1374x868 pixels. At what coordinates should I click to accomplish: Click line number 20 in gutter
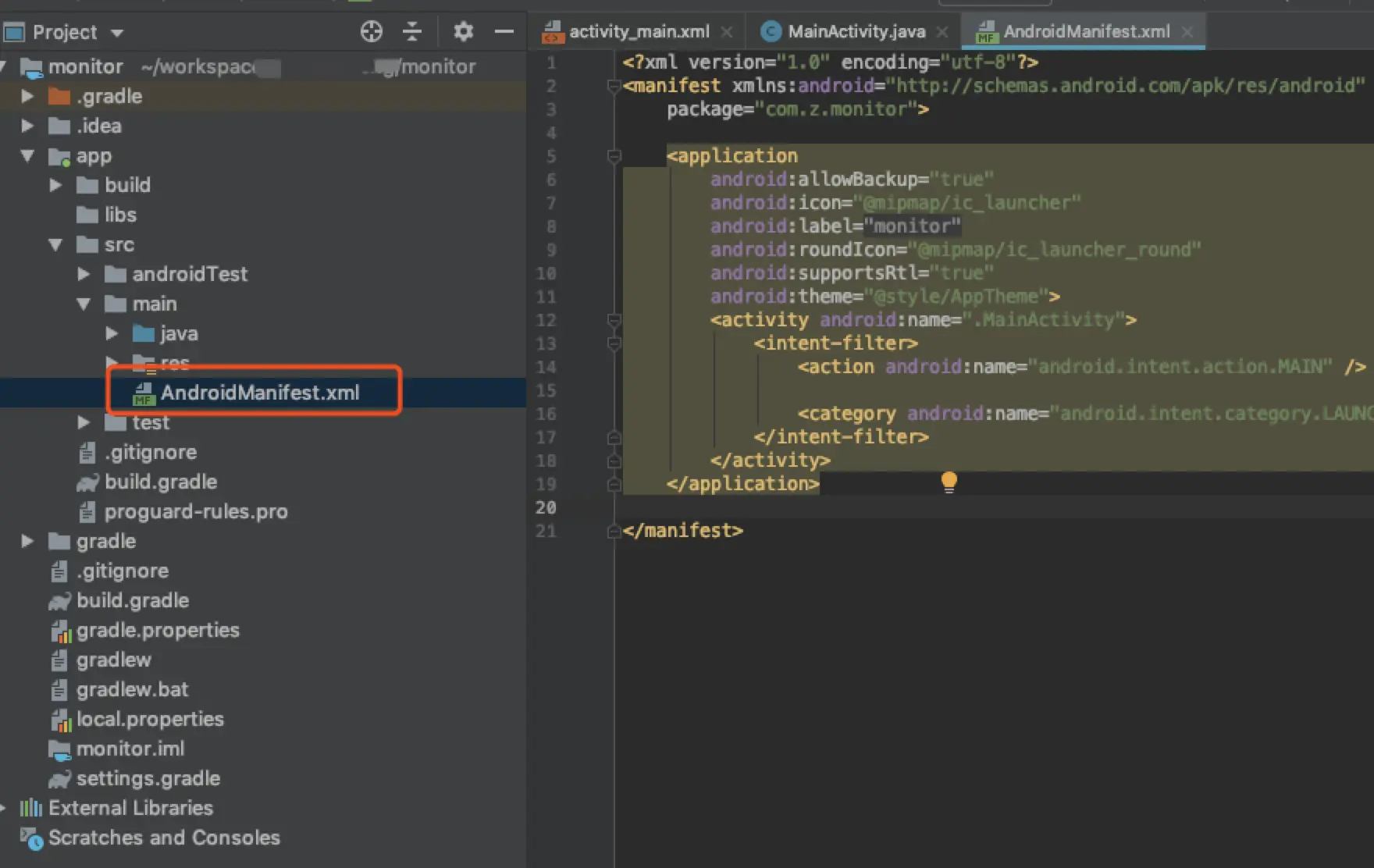(546, 507)
